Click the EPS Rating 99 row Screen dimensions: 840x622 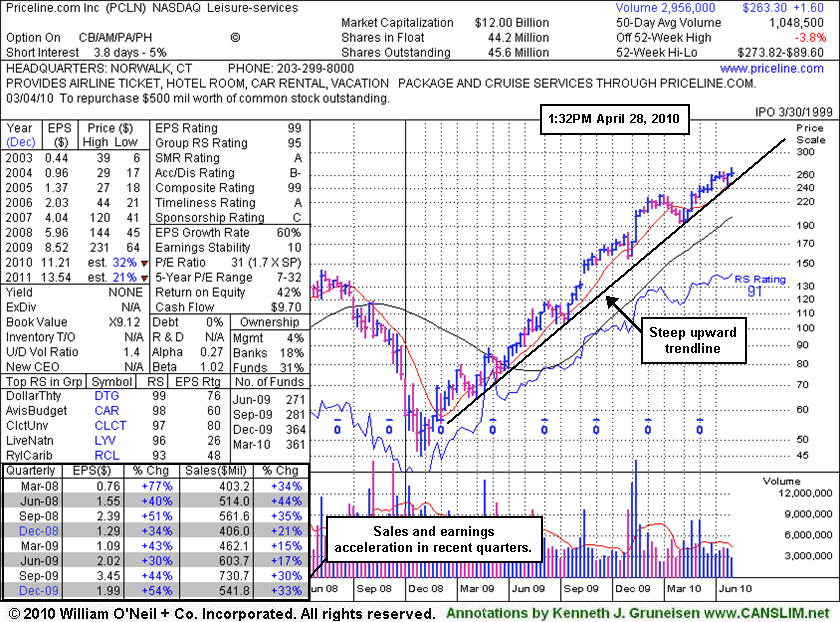point(228,128)
